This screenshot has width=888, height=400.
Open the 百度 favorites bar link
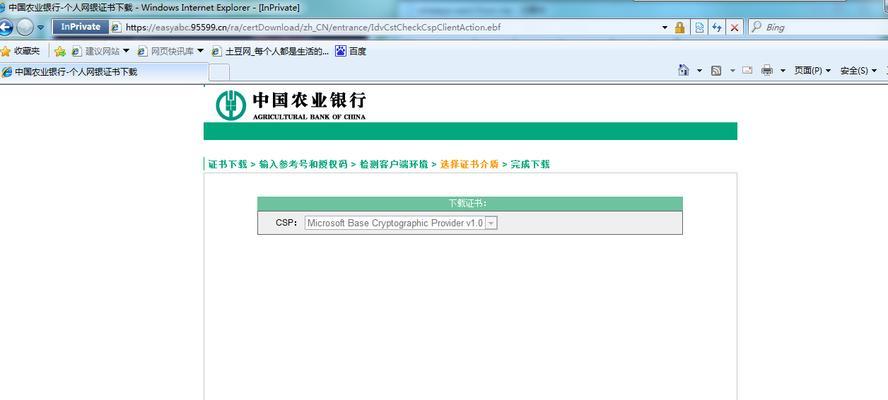point(351,52)
